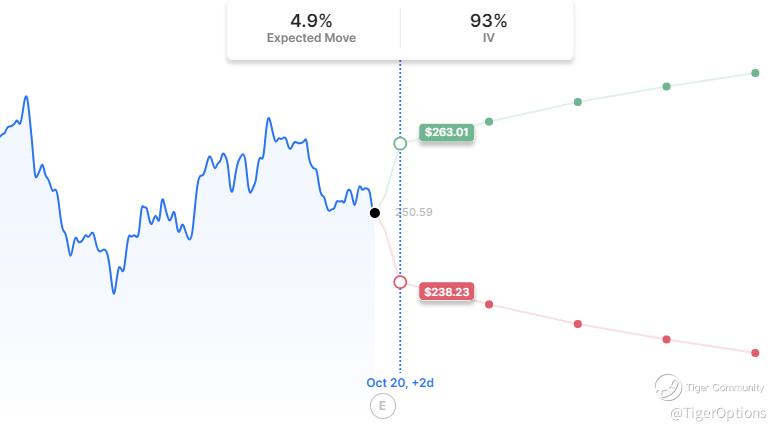Select the second red projection dot

pos(578,324)
